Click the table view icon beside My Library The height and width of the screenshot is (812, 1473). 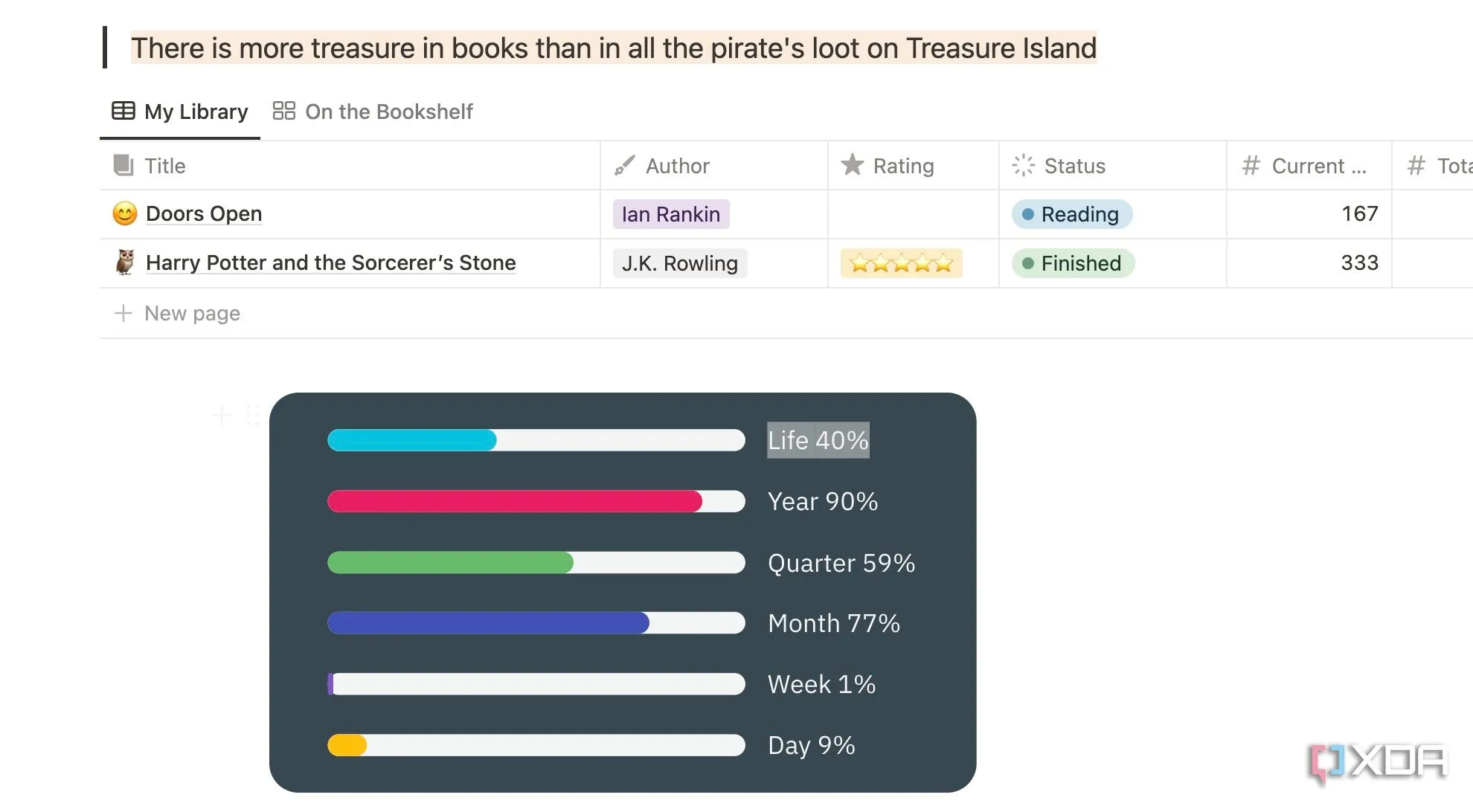[123, 111]
